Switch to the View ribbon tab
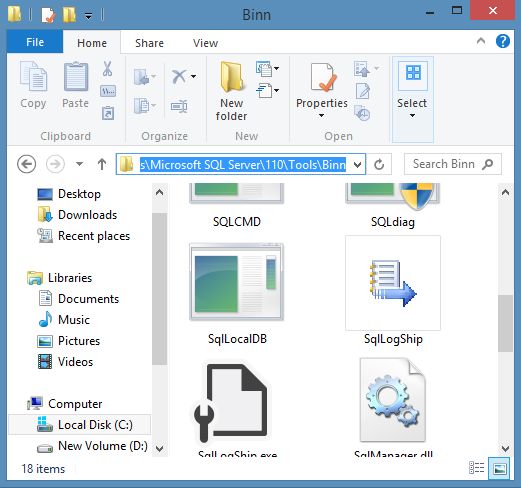The height and width of the screenshot is (488, 521). pyautogui.click(x=205, y=43)
